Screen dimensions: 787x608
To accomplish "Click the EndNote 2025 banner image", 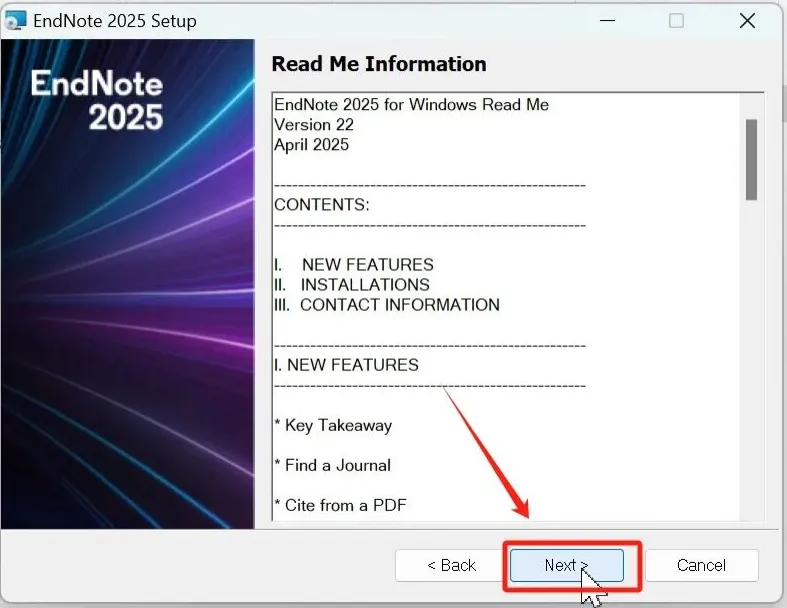I will pyautogui.click(x=127, y=284).
